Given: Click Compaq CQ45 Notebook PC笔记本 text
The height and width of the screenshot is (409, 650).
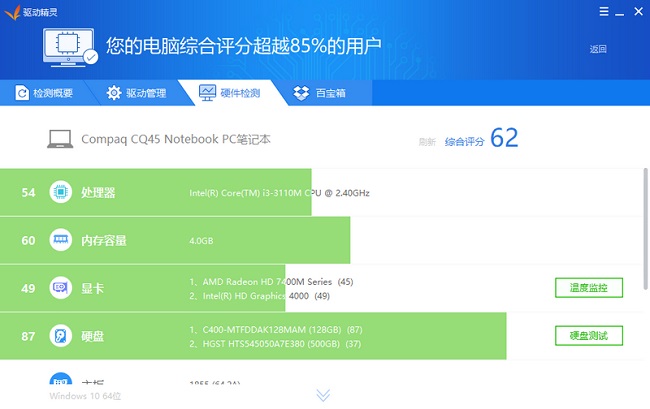Looking at the screenshot, I should (176, 139).
